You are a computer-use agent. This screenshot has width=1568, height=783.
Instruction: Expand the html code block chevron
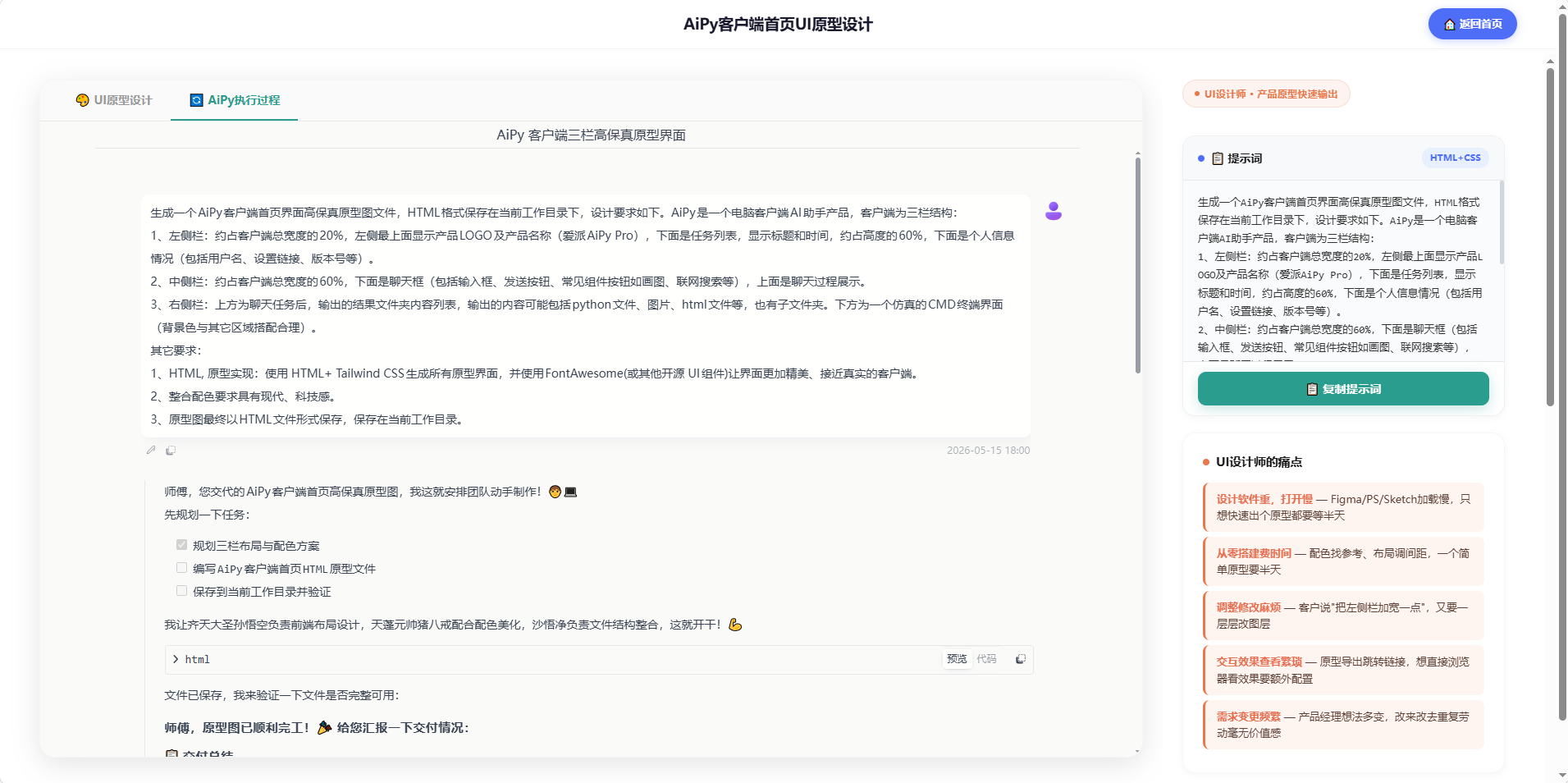point(176,659)
